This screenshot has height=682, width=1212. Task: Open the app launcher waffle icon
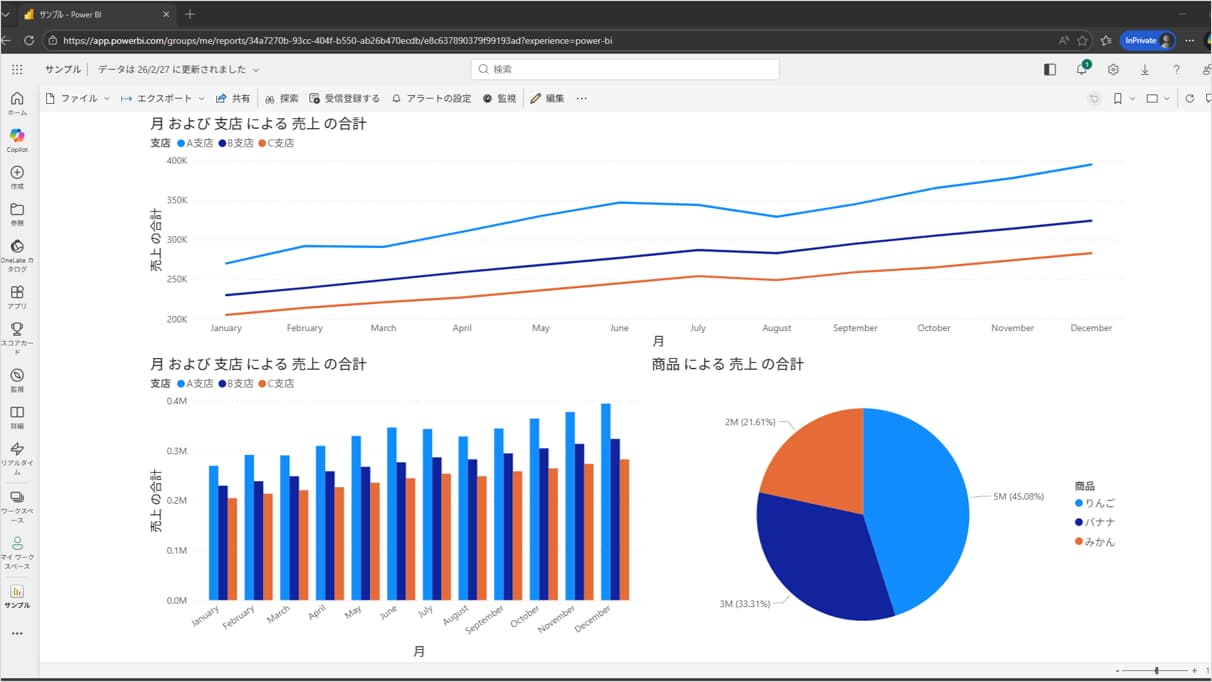[17, 69]
